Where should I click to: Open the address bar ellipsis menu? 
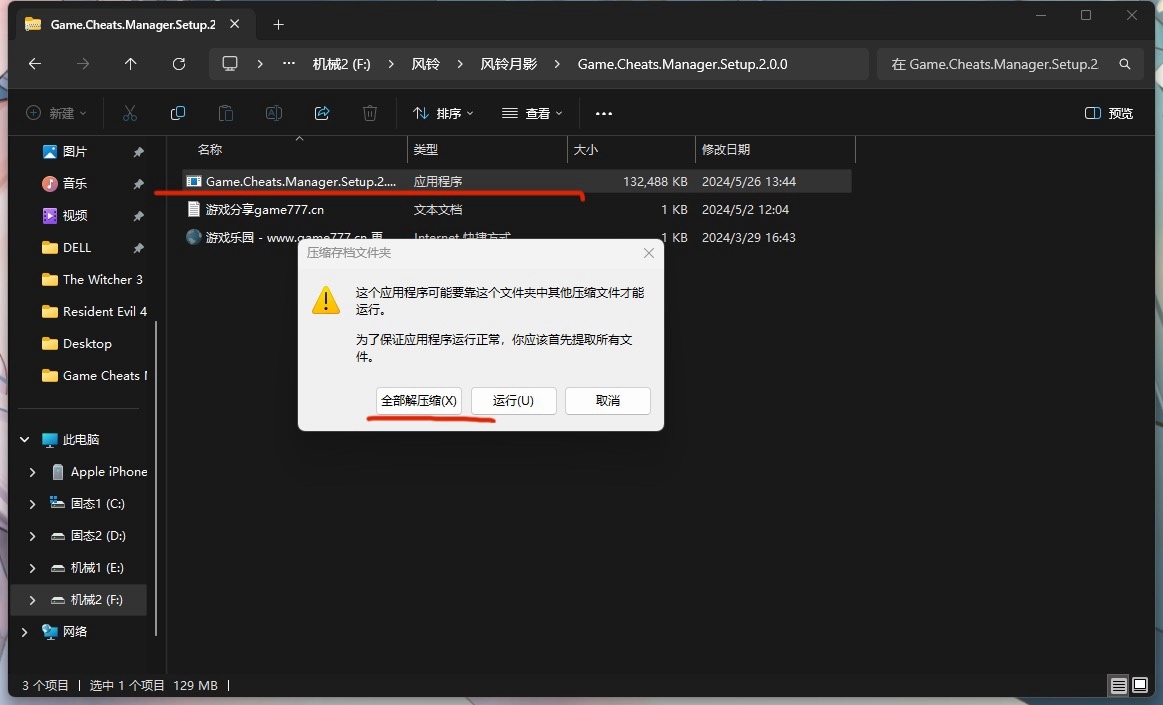pyautogui.click(x=289, y=64)
